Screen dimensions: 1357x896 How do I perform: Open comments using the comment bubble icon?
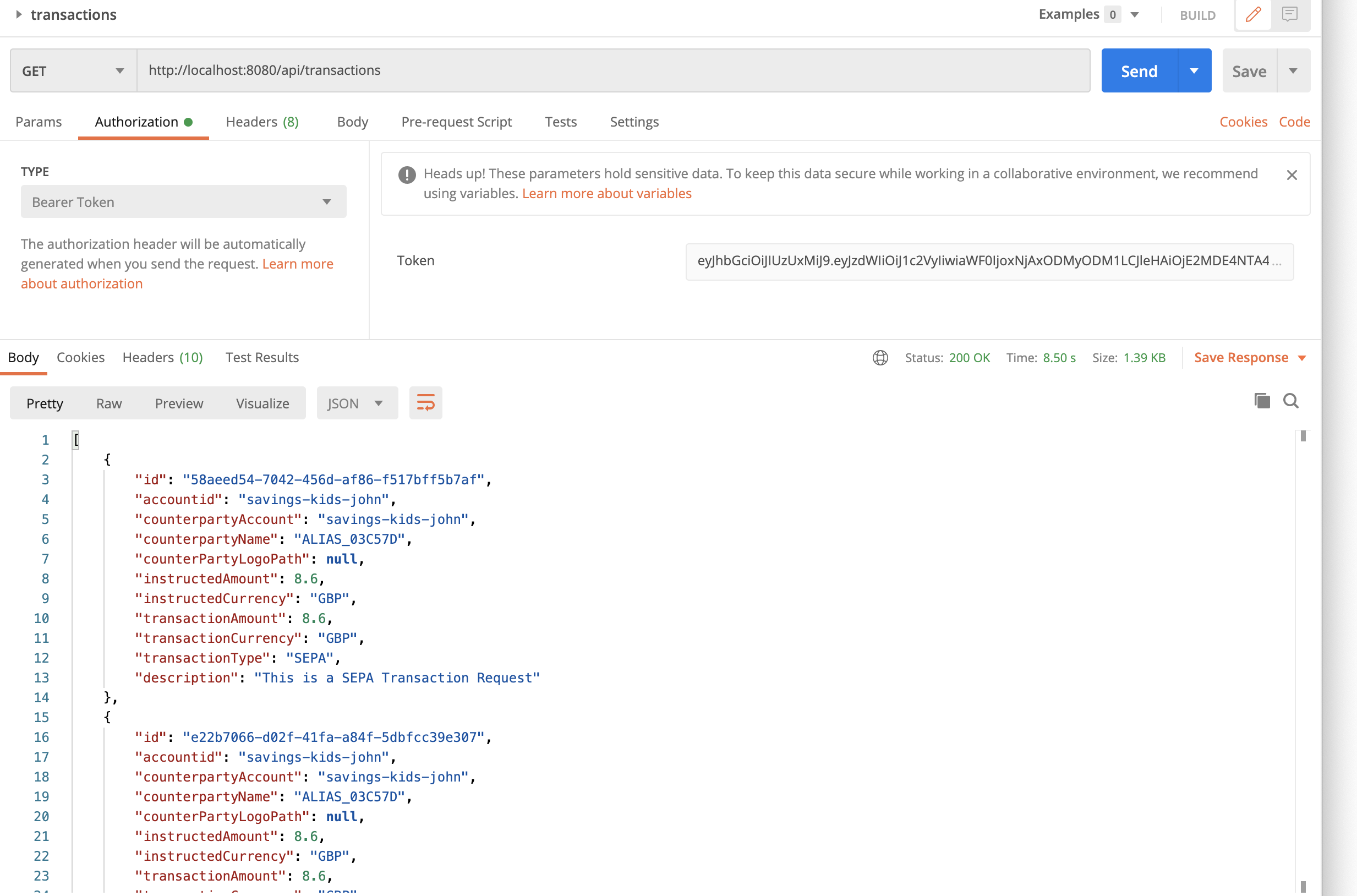pos(1290,15)
